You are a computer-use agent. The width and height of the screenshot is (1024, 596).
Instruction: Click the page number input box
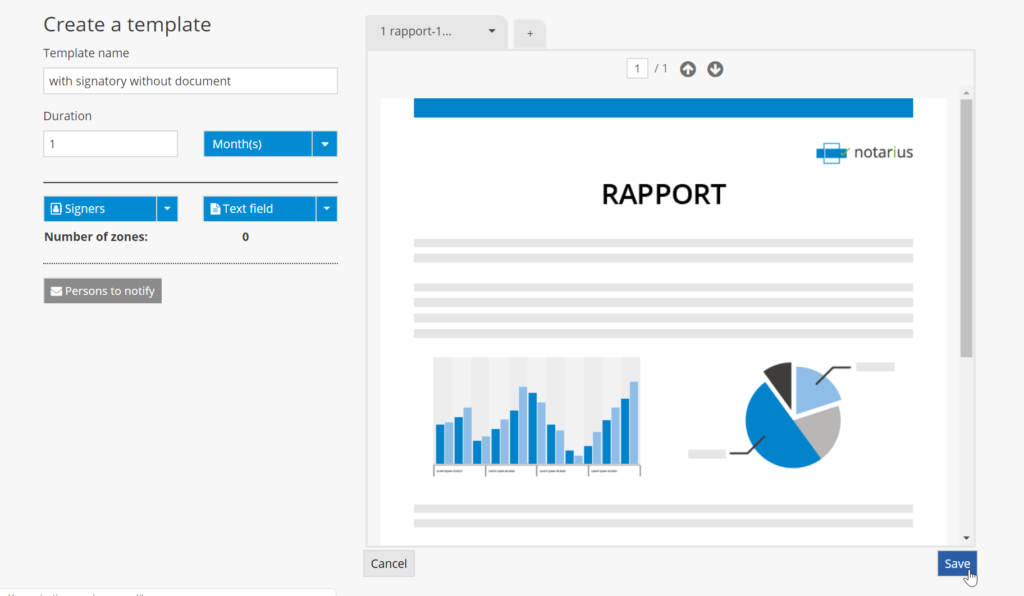click(x=637, y=69)
